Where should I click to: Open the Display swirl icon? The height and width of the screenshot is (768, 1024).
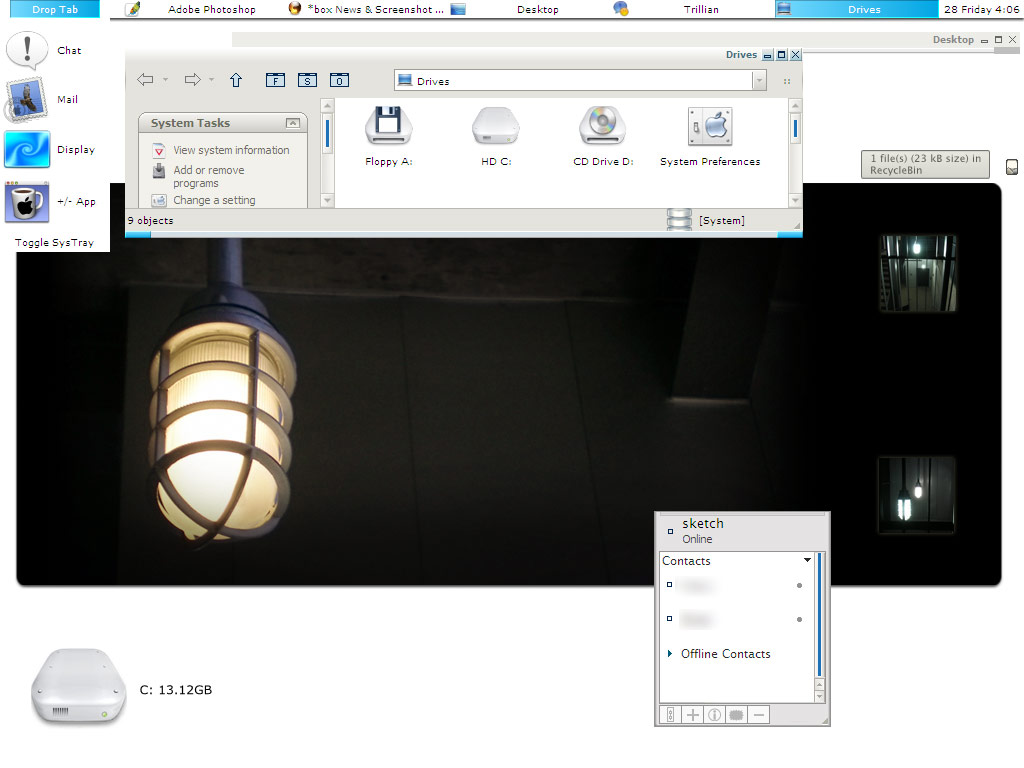27,149
